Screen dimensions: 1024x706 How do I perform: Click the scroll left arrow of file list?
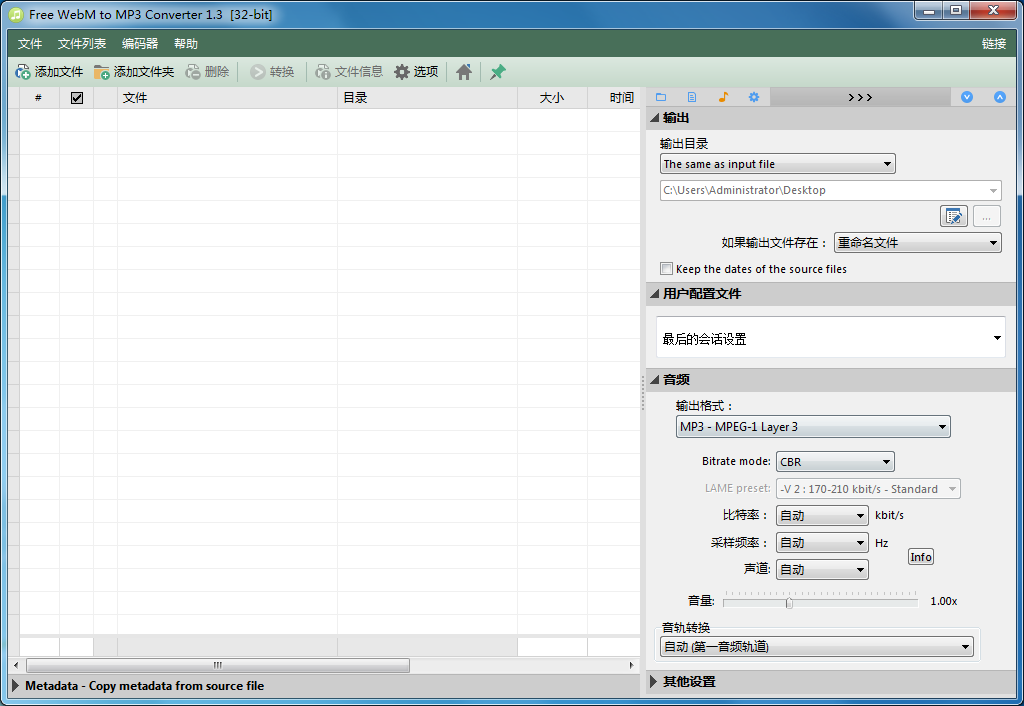pos(16,665)
